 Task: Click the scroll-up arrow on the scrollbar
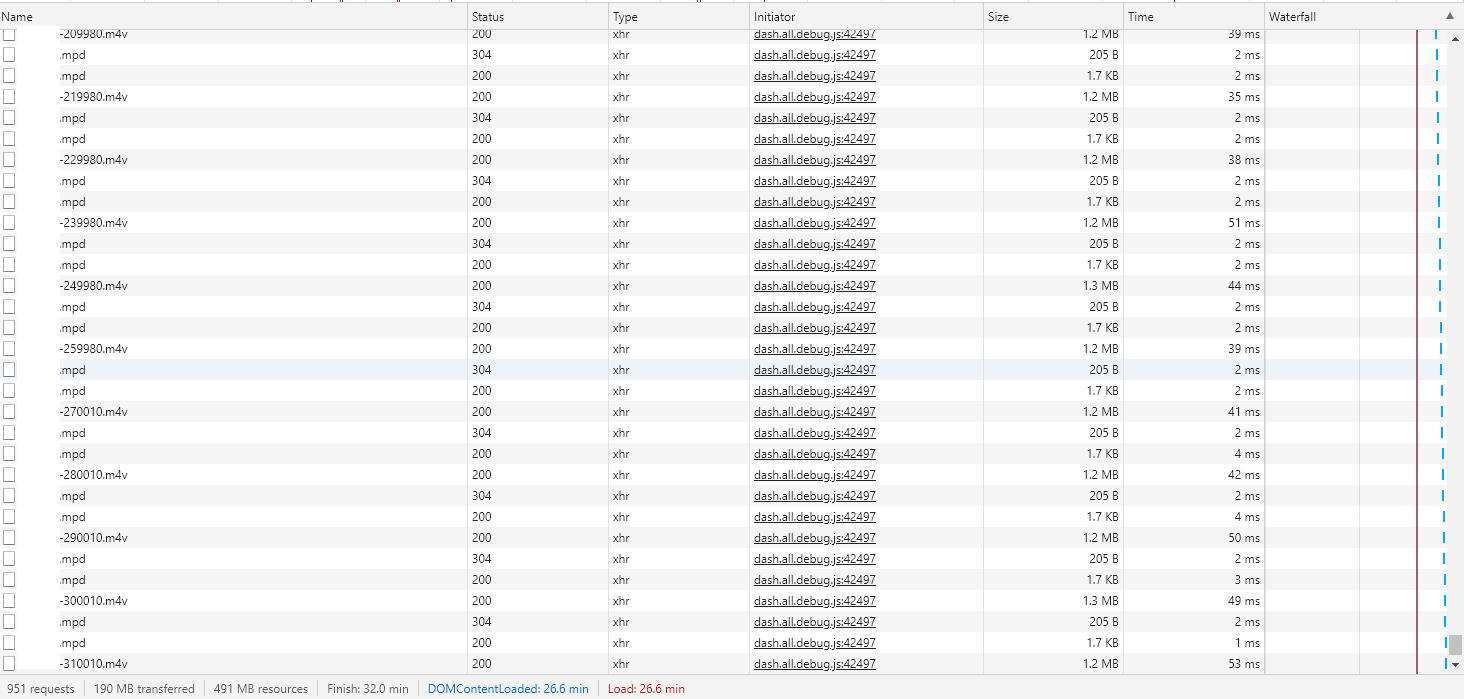tap(1455, 37)
